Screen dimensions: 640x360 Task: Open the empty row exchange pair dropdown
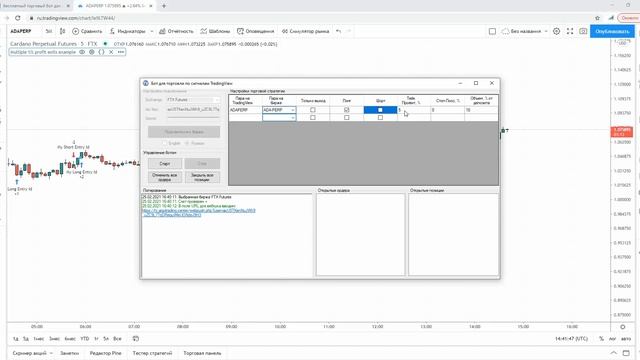pyautogui.click(x=293, y=118)
